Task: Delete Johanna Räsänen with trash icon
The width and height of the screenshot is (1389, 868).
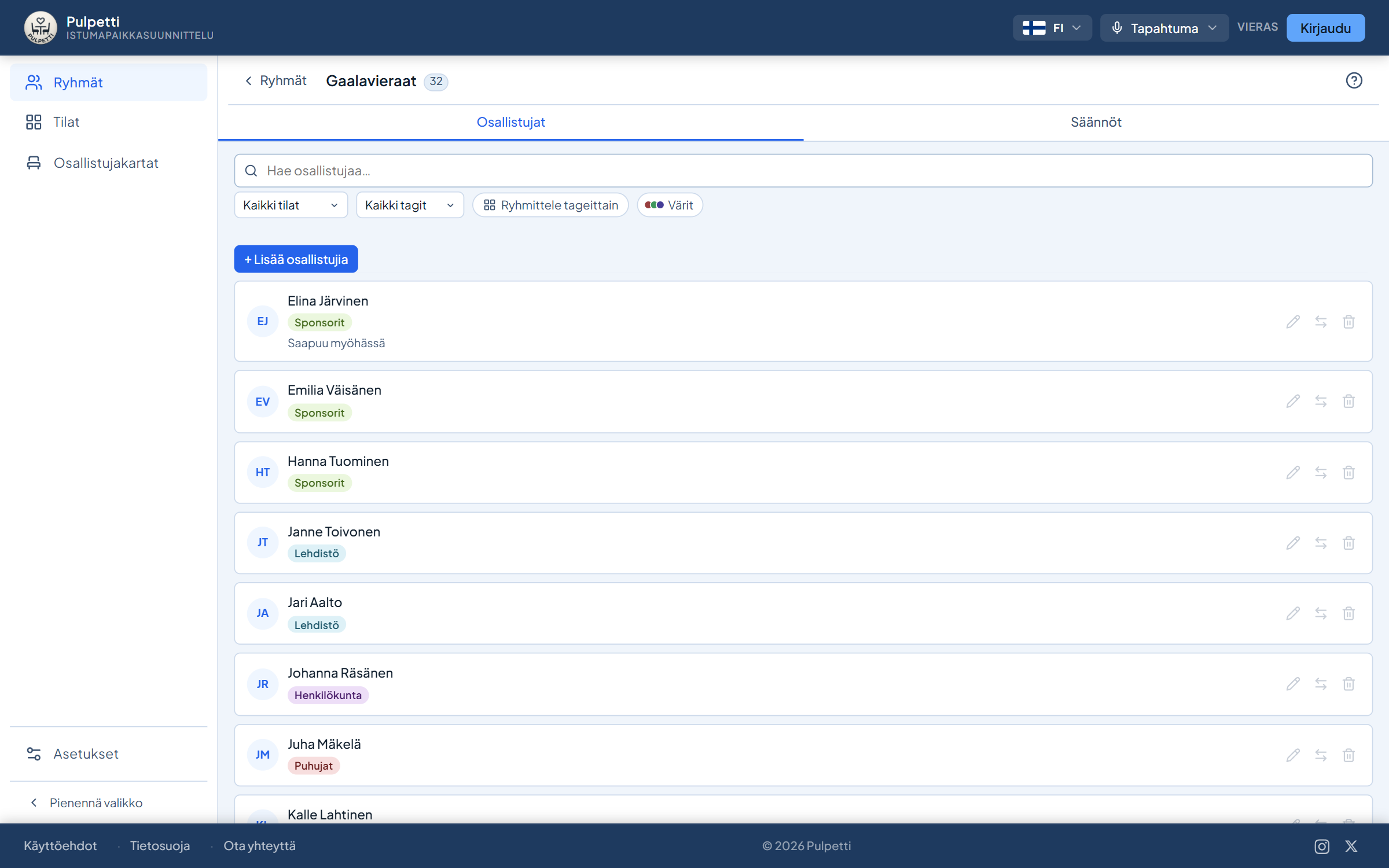Action: [1348, 684]
